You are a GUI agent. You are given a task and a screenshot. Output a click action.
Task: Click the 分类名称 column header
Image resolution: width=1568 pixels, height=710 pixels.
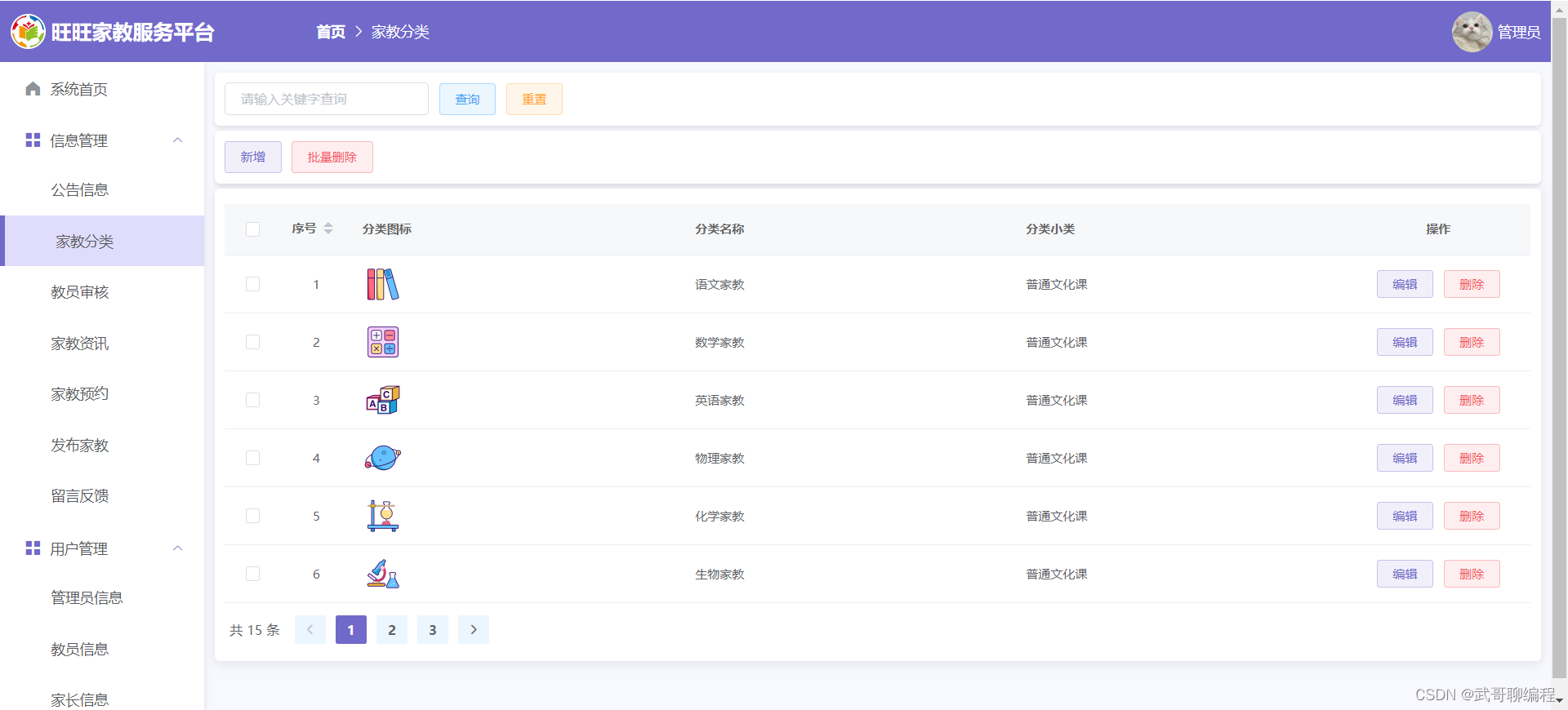(x=719, y=229)
